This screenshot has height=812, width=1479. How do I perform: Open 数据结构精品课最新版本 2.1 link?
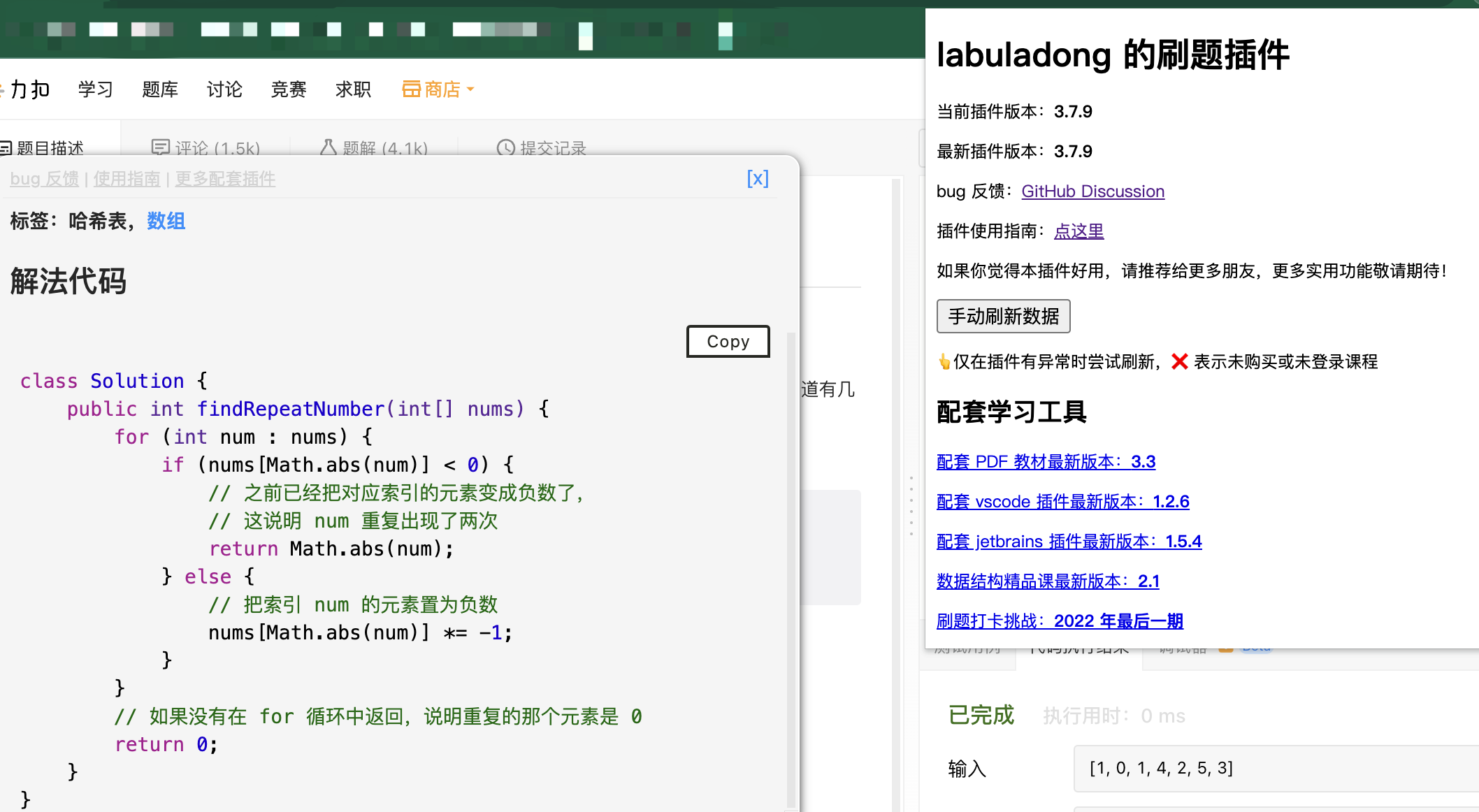1048,581
